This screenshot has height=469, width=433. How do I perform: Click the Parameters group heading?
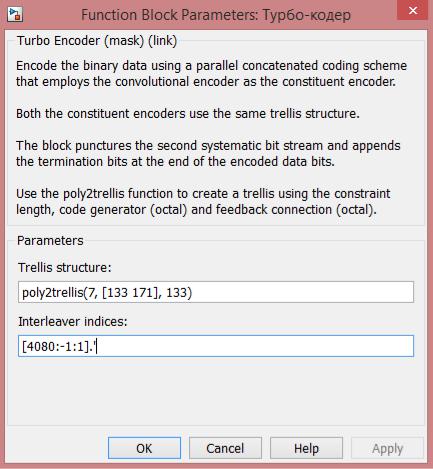pyautogui.click(x=50, y=240)
